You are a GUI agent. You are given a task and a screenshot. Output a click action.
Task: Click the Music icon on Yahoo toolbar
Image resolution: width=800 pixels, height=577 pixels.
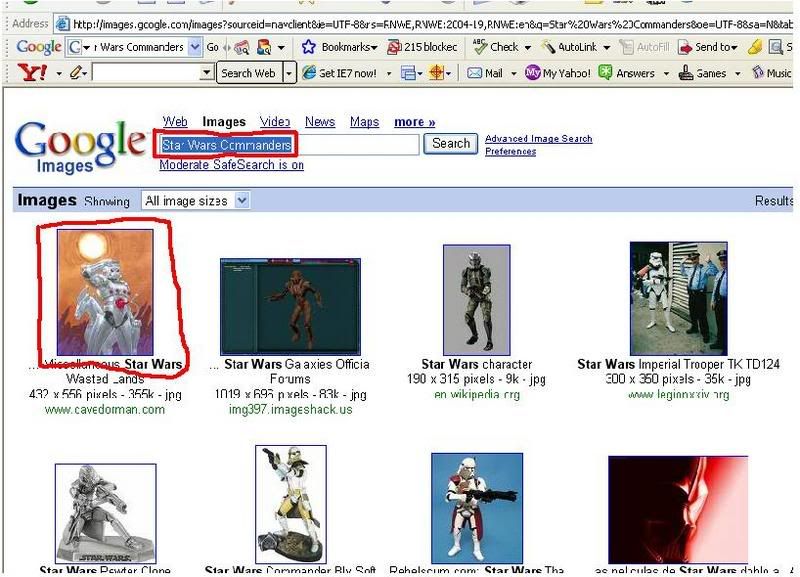click(x=758, y=72)
